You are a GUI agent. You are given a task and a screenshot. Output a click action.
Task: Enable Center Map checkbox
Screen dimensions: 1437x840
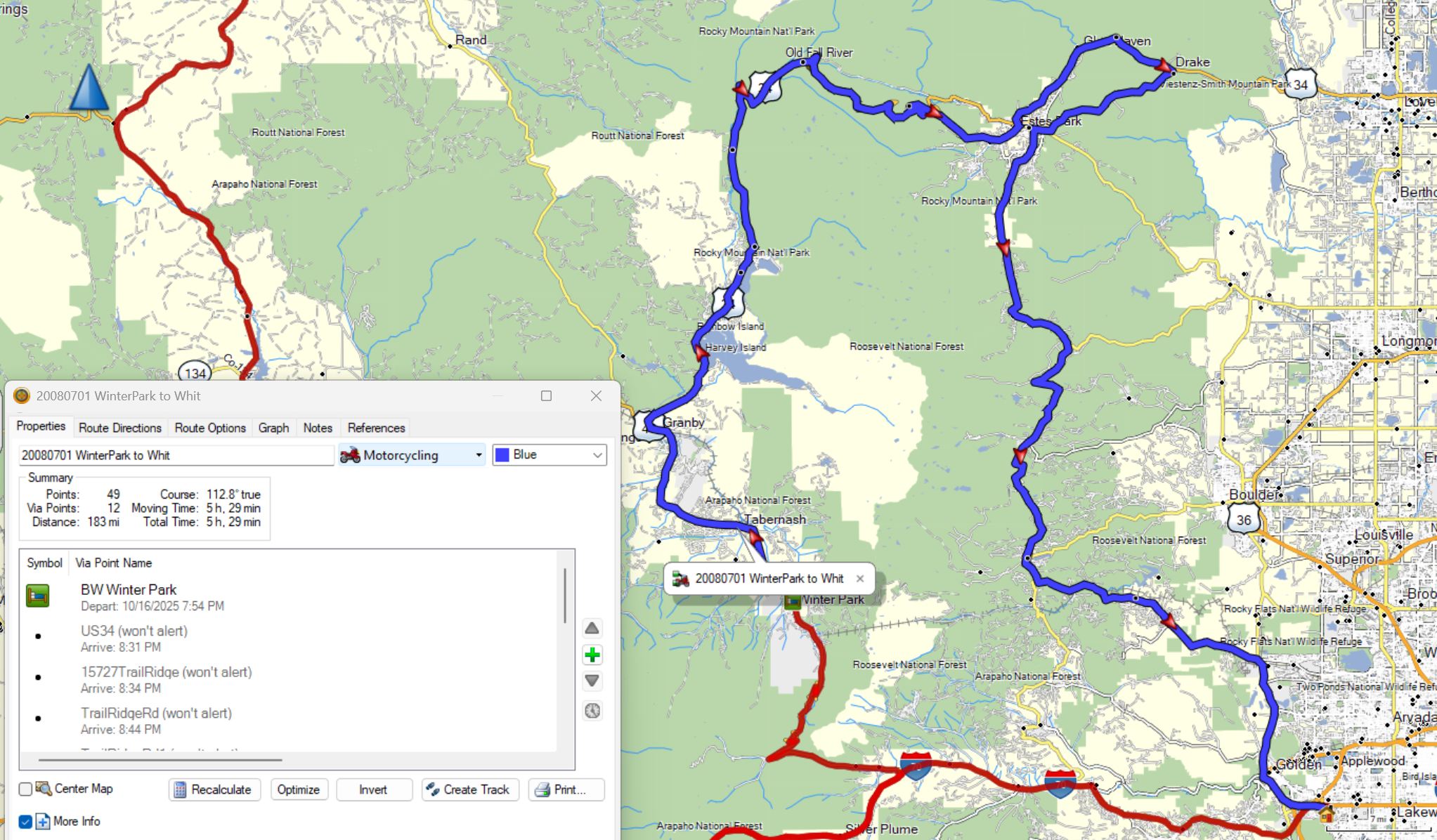pos(26,789)
